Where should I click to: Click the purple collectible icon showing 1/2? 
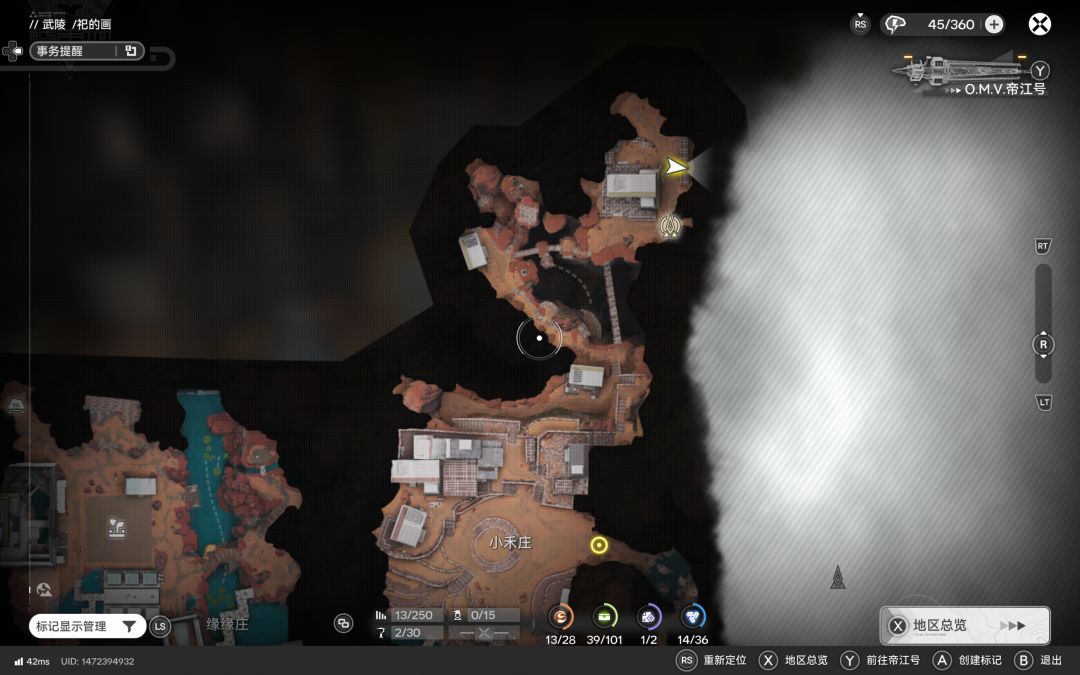click(649, 616)
